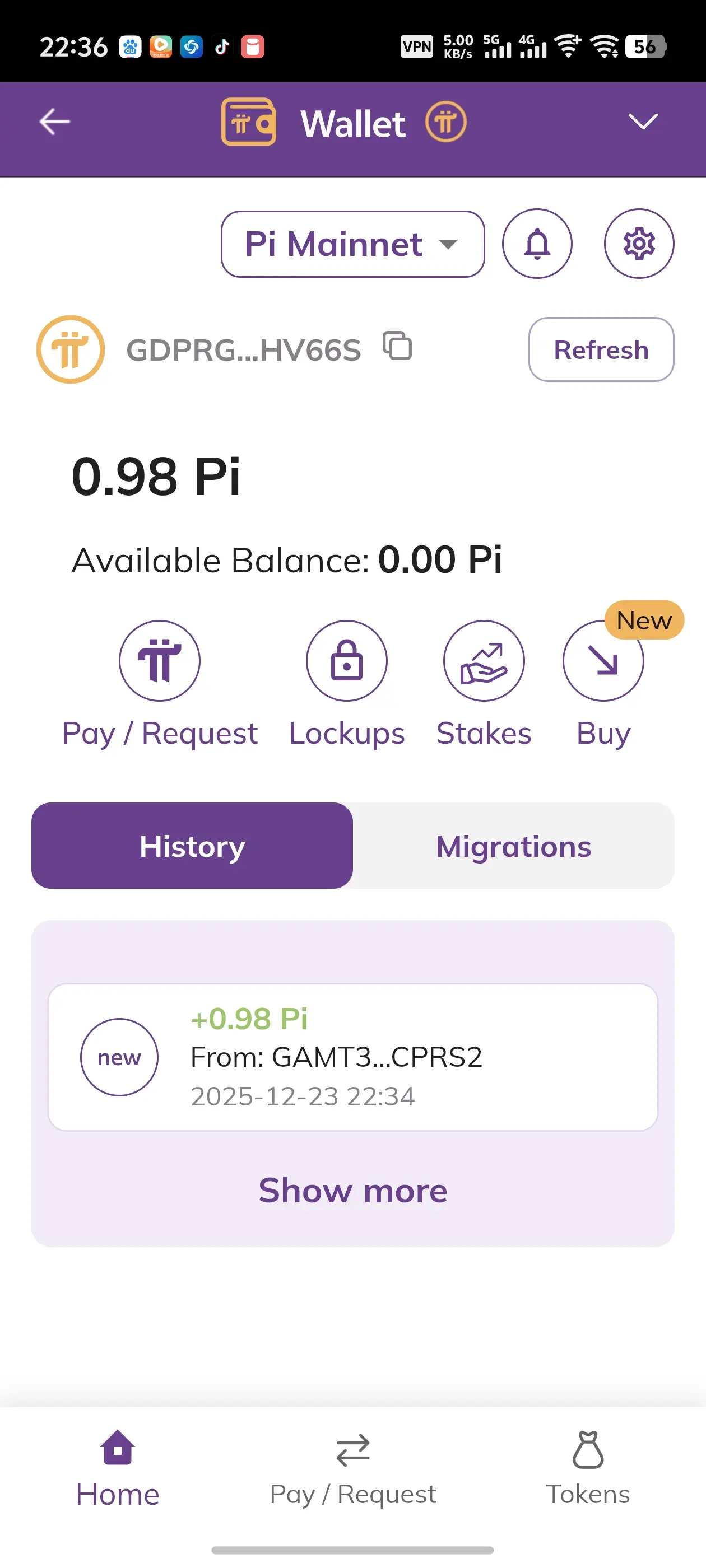706x1568 pixels.
Task: Tap the back arrow in the header
Action: click(55, 122)
